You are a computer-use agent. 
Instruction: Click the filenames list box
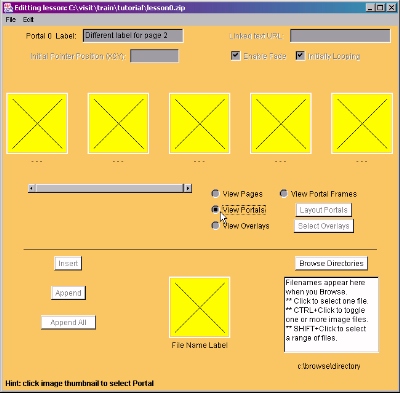tap(331, 314)
